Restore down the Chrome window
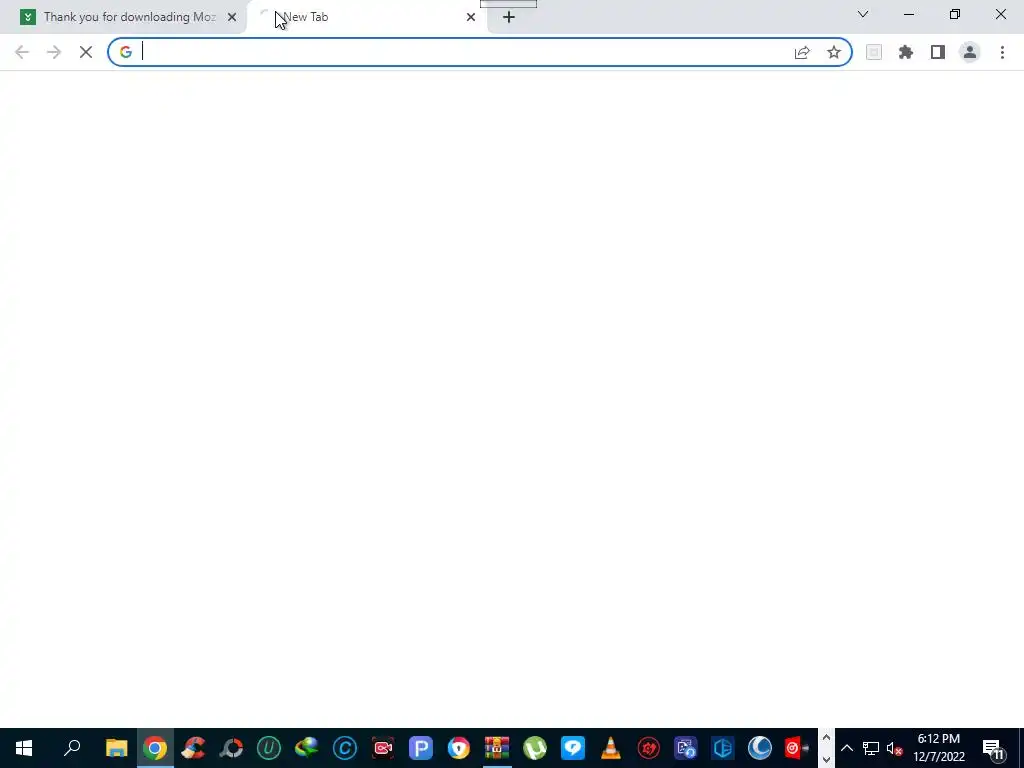The image size is (1024, 768). [x=955, y=14]
